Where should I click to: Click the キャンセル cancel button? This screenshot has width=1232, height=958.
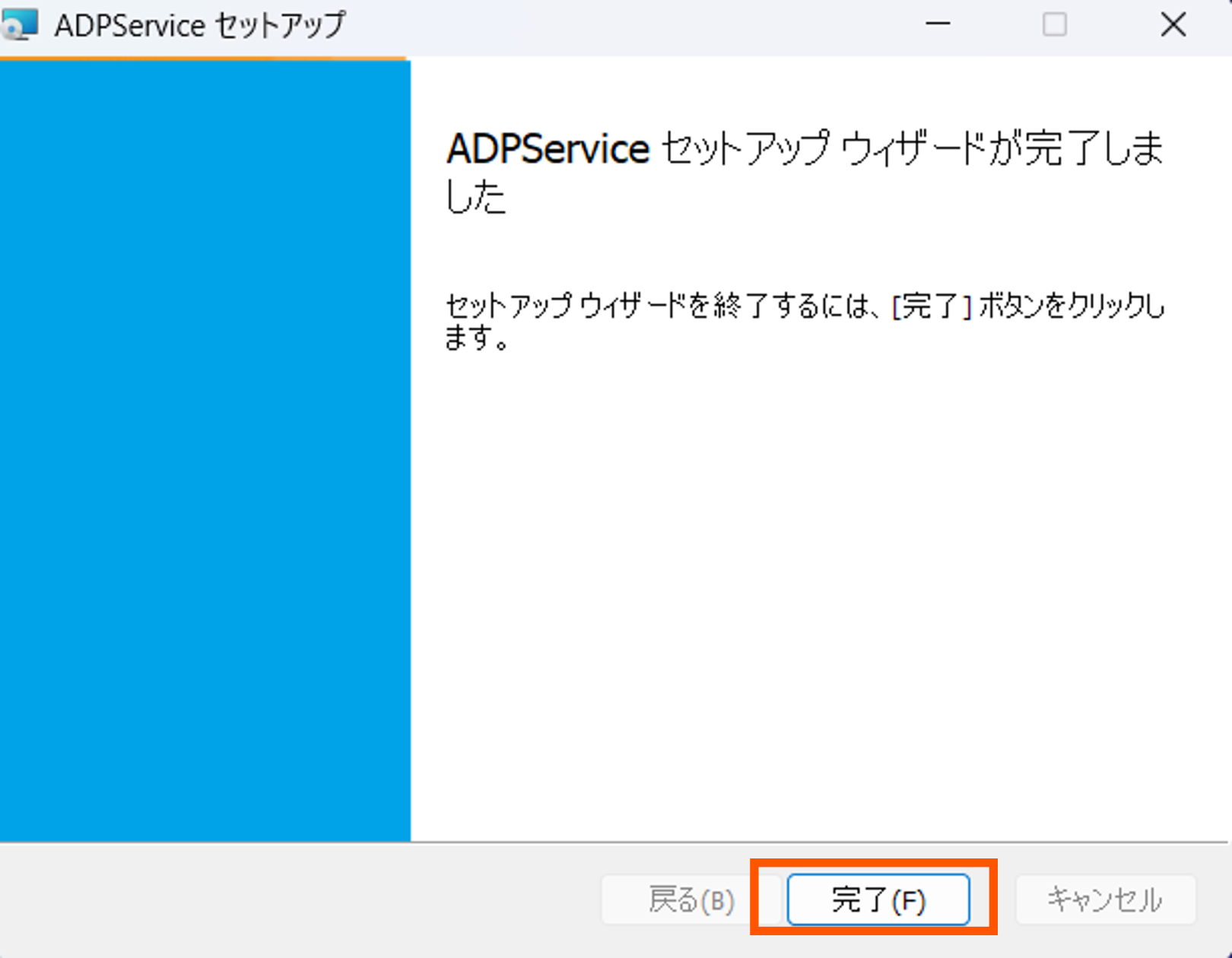1106,899
